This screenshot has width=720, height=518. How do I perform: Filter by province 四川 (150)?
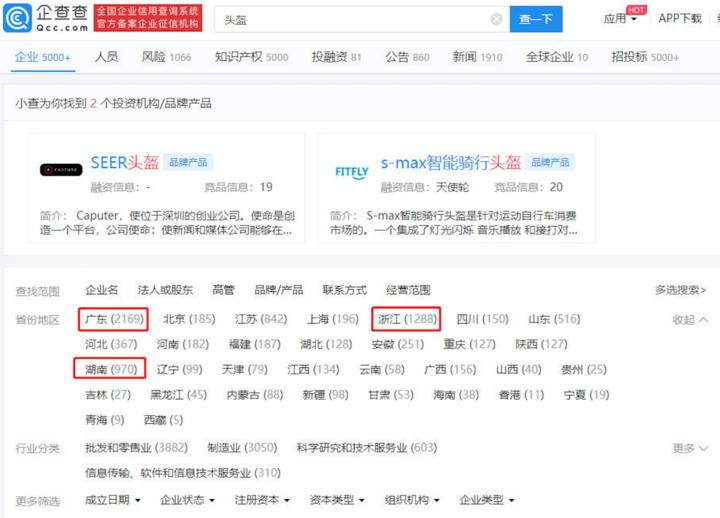(x=483, y=319)
